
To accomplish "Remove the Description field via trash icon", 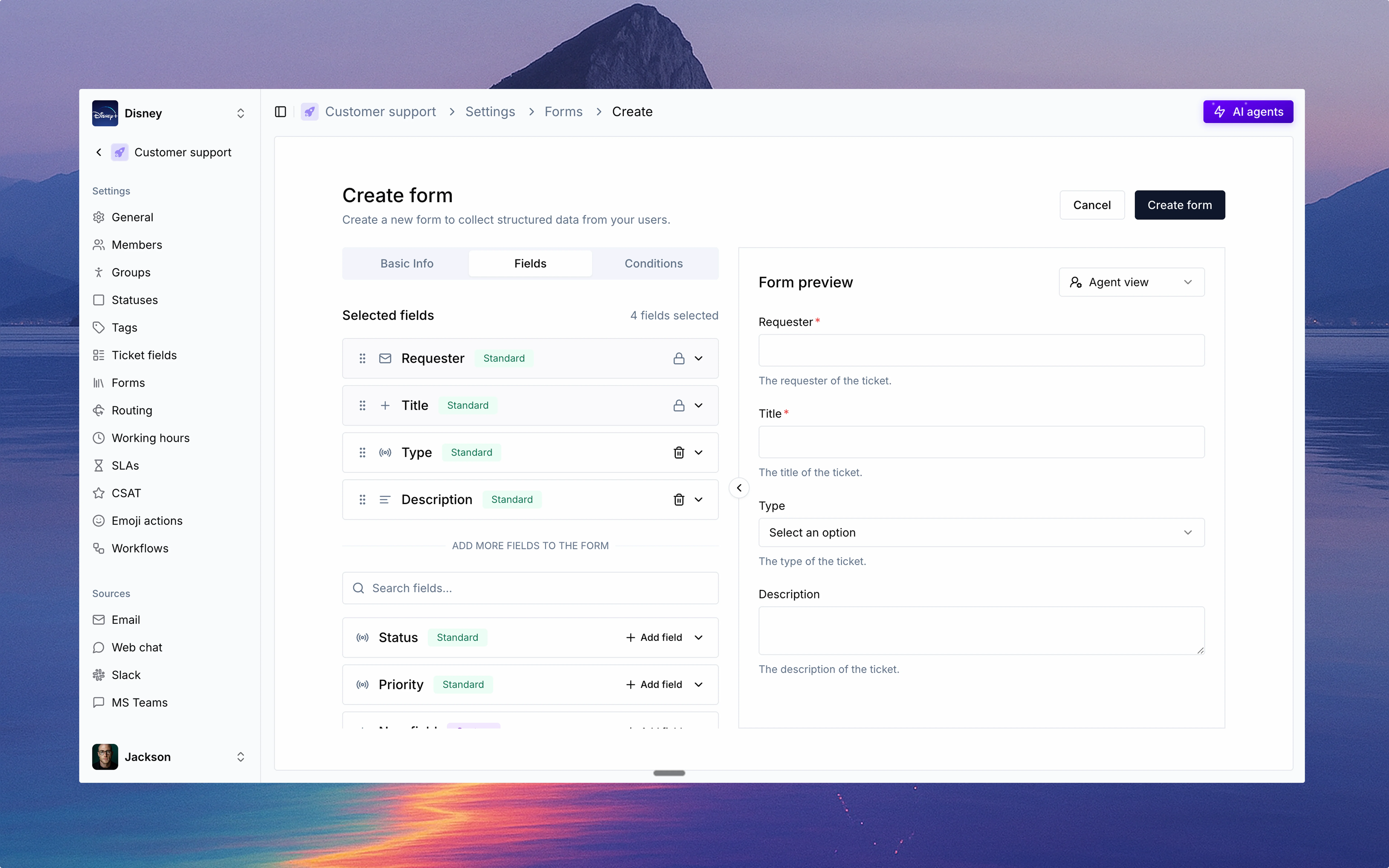I will [678, 499].
